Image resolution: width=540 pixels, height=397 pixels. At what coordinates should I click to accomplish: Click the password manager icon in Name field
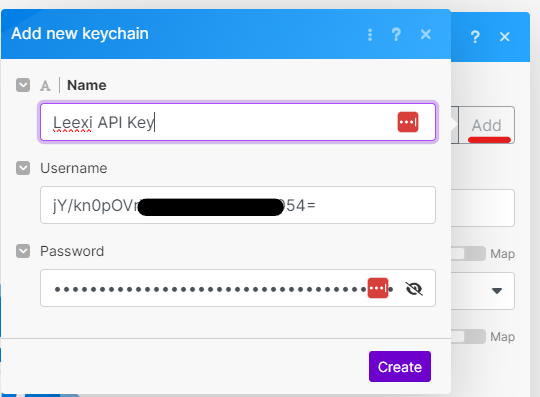408,122
